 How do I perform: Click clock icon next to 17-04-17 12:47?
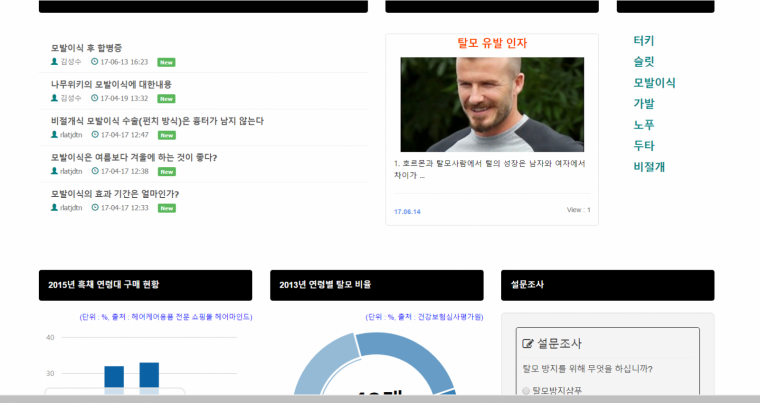[95, 134]
